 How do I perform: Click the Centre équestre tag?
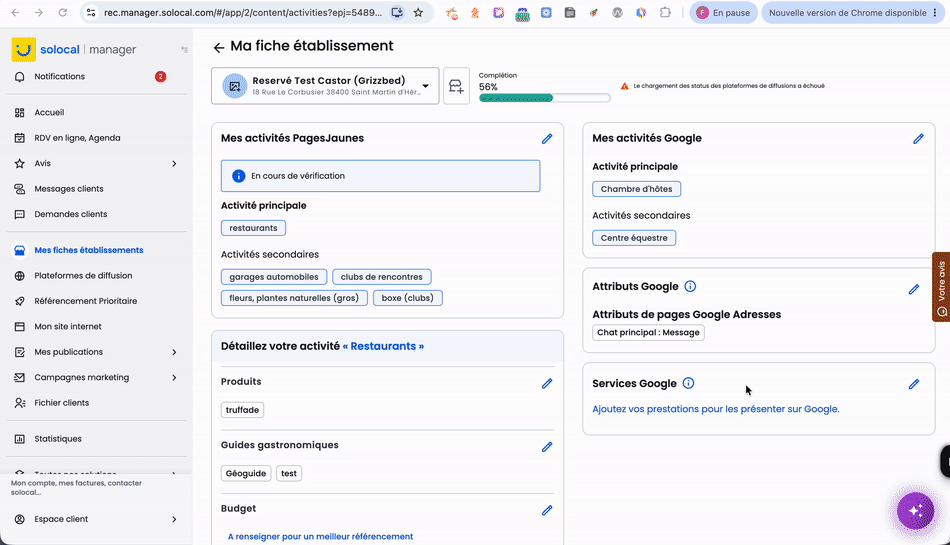tap(634, 238)
